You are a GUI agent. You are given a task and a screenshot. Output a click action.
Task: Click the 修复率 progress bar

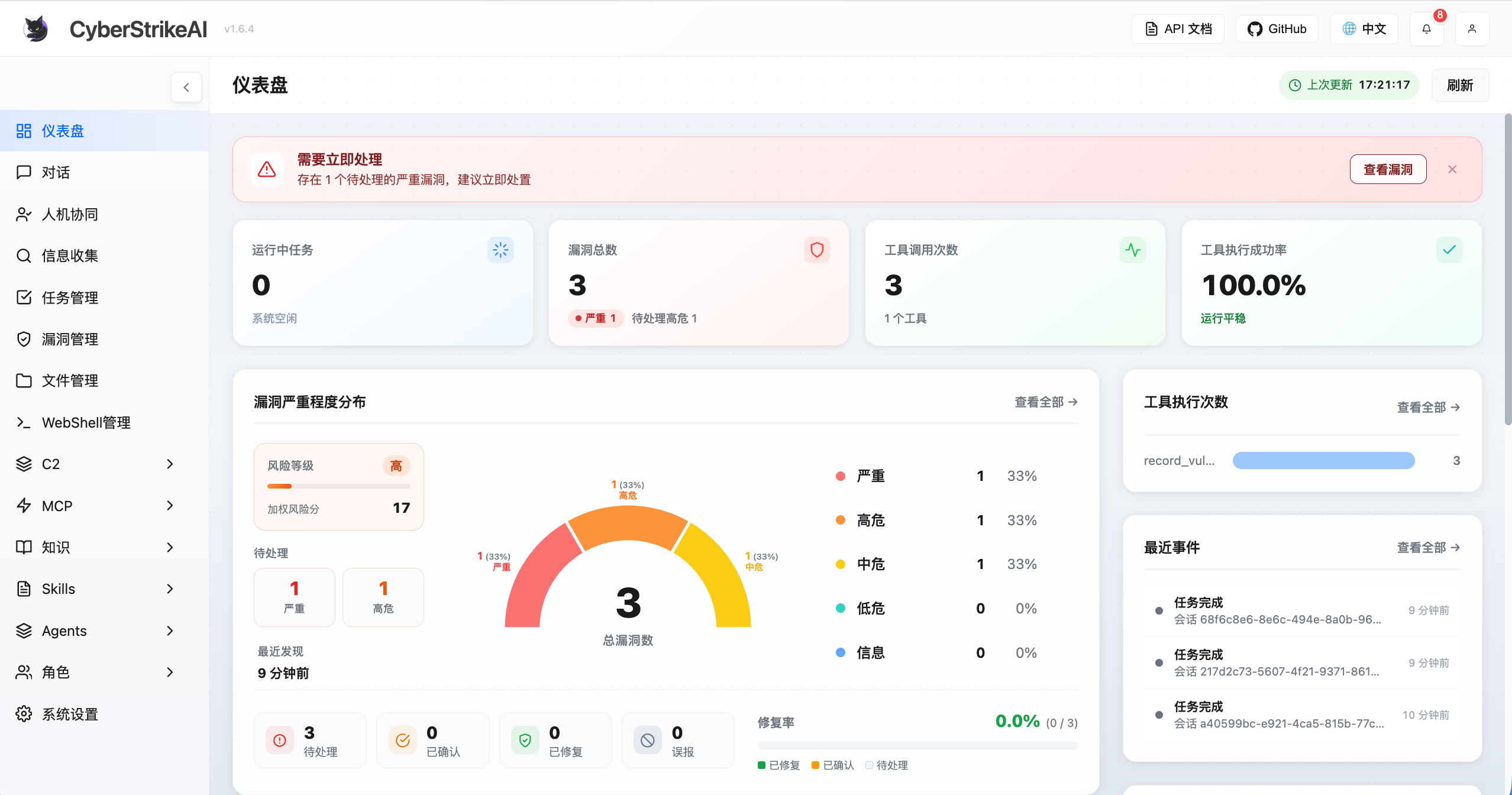pyautogui.click(x=917, y=745)
